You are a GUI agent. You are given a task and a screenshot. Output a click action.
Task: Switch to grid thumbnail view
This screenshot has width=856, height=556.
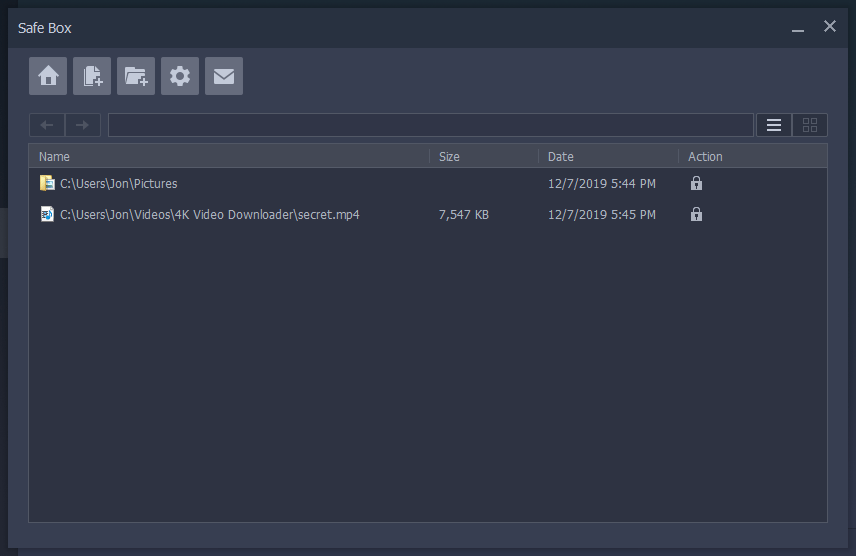[810, 125]
